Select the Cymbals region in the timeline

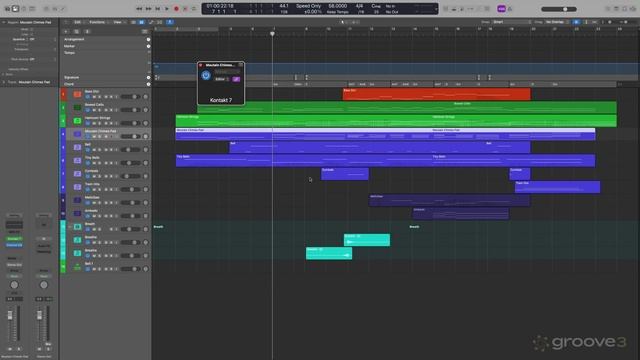click(345, 174)
